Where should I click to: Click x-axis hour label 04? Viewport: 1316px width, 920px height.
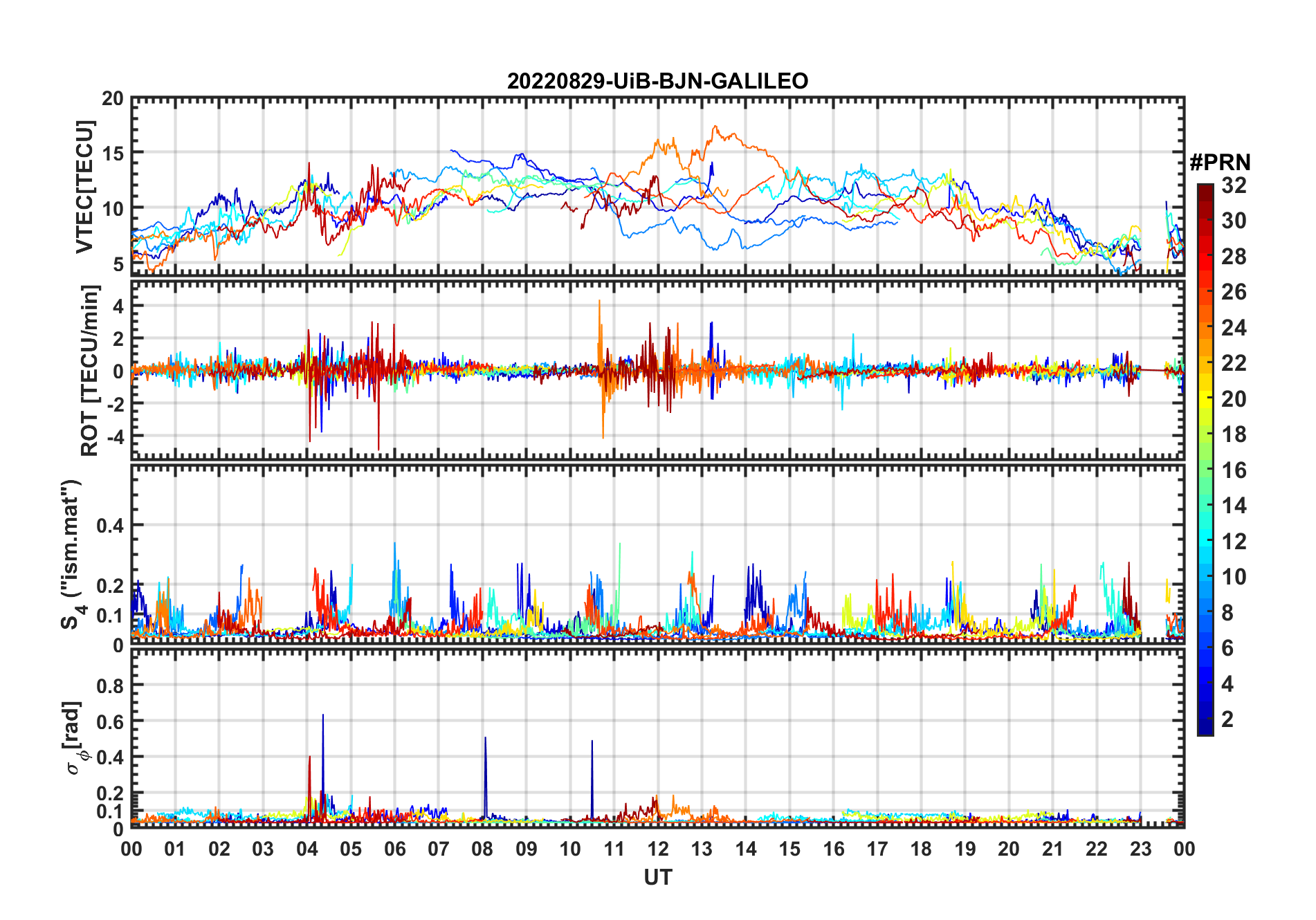click(307, 849)
